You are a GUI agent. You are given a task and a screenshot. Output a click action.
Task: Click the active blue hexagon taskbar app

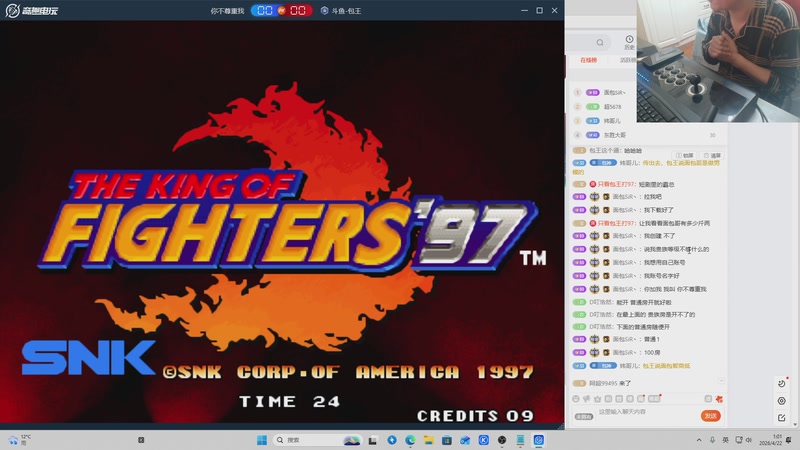(539, 440)
